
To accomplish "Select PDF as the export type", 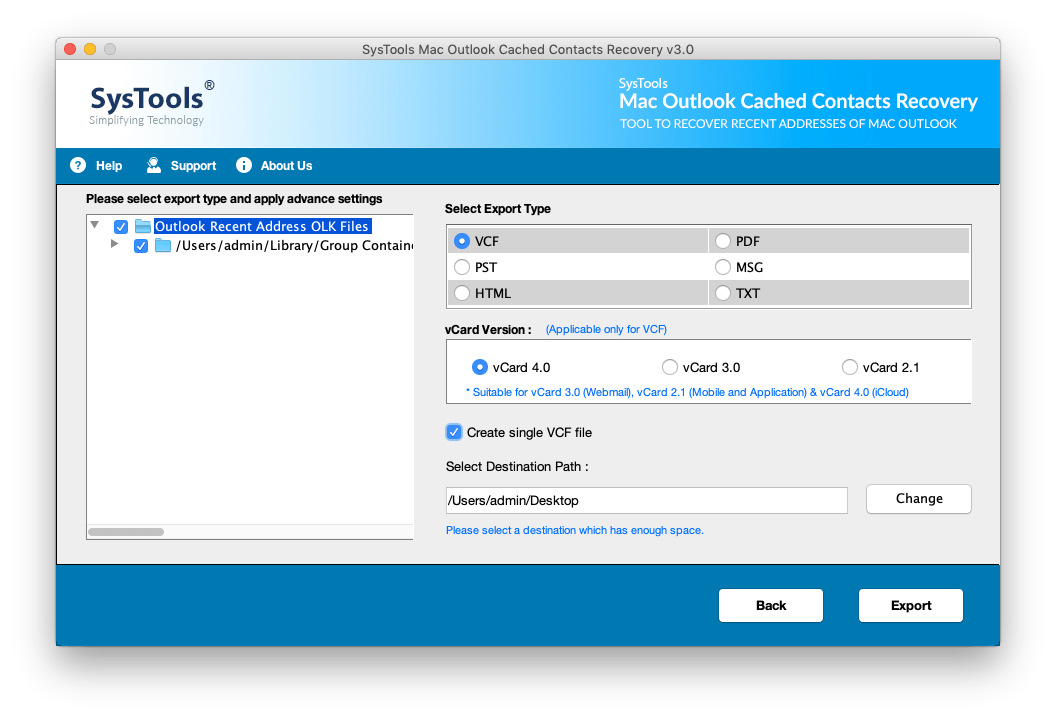I will (723, 240).
